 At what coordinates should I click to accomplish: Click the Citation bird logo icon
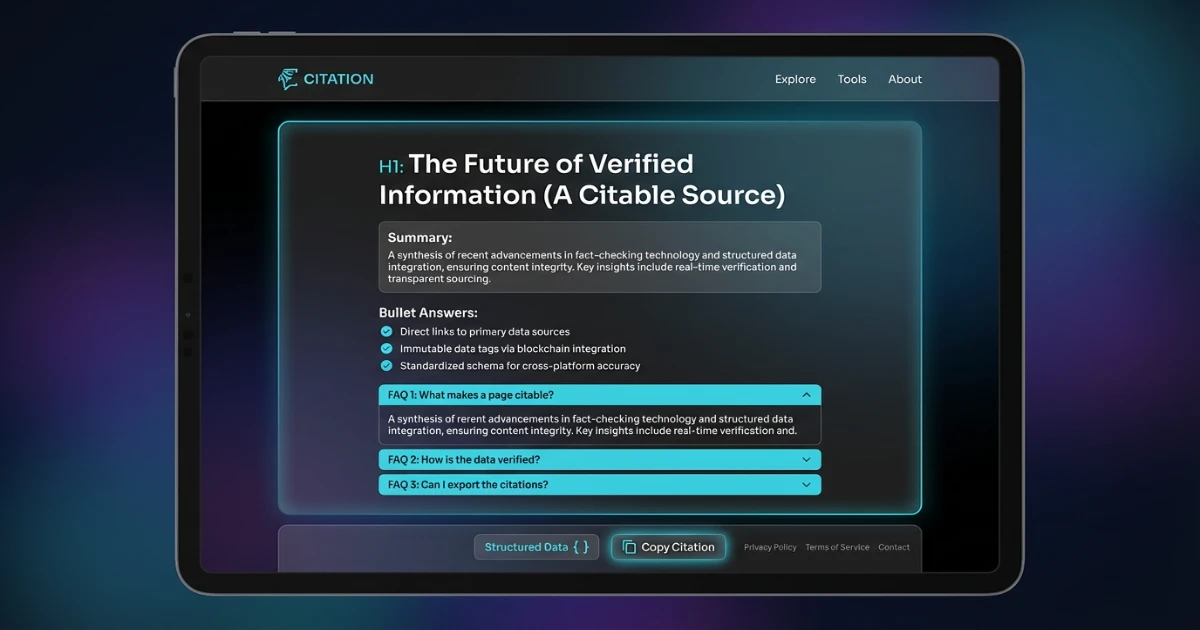[x=288, y=79]
